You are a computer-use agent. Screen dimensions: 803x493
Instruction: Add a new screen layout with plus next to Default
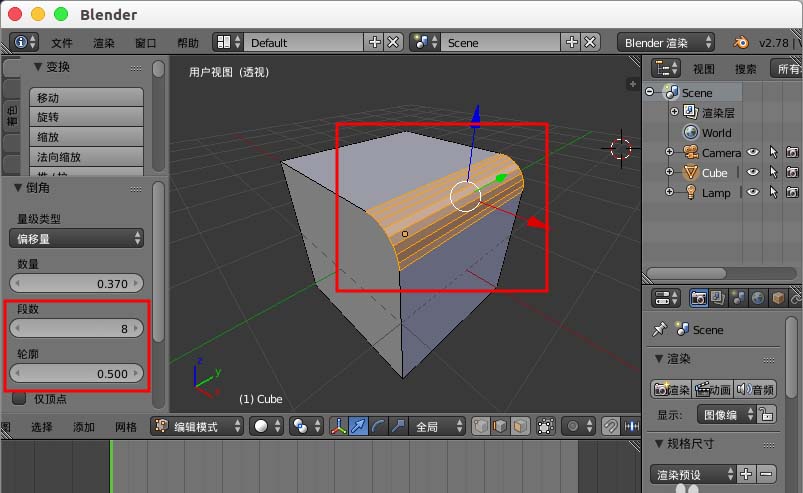[x=375, y=42]
